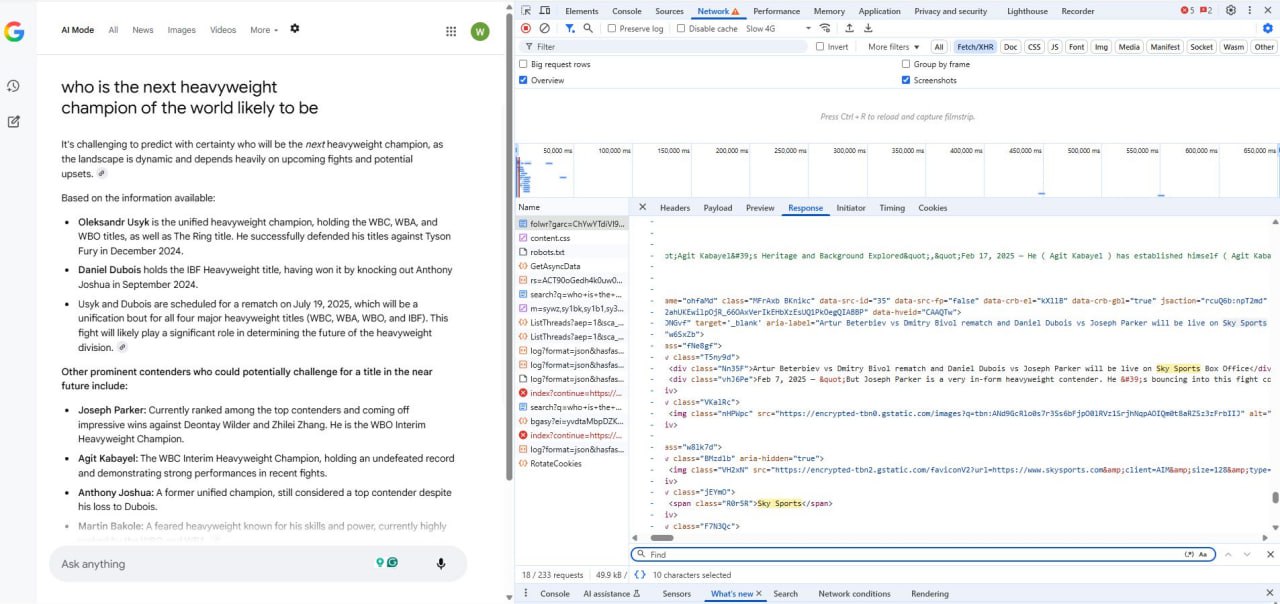This screenshot has height=604, width=1280.
Task: Open DevTools settings gear icon
Action: (1231, 11)
